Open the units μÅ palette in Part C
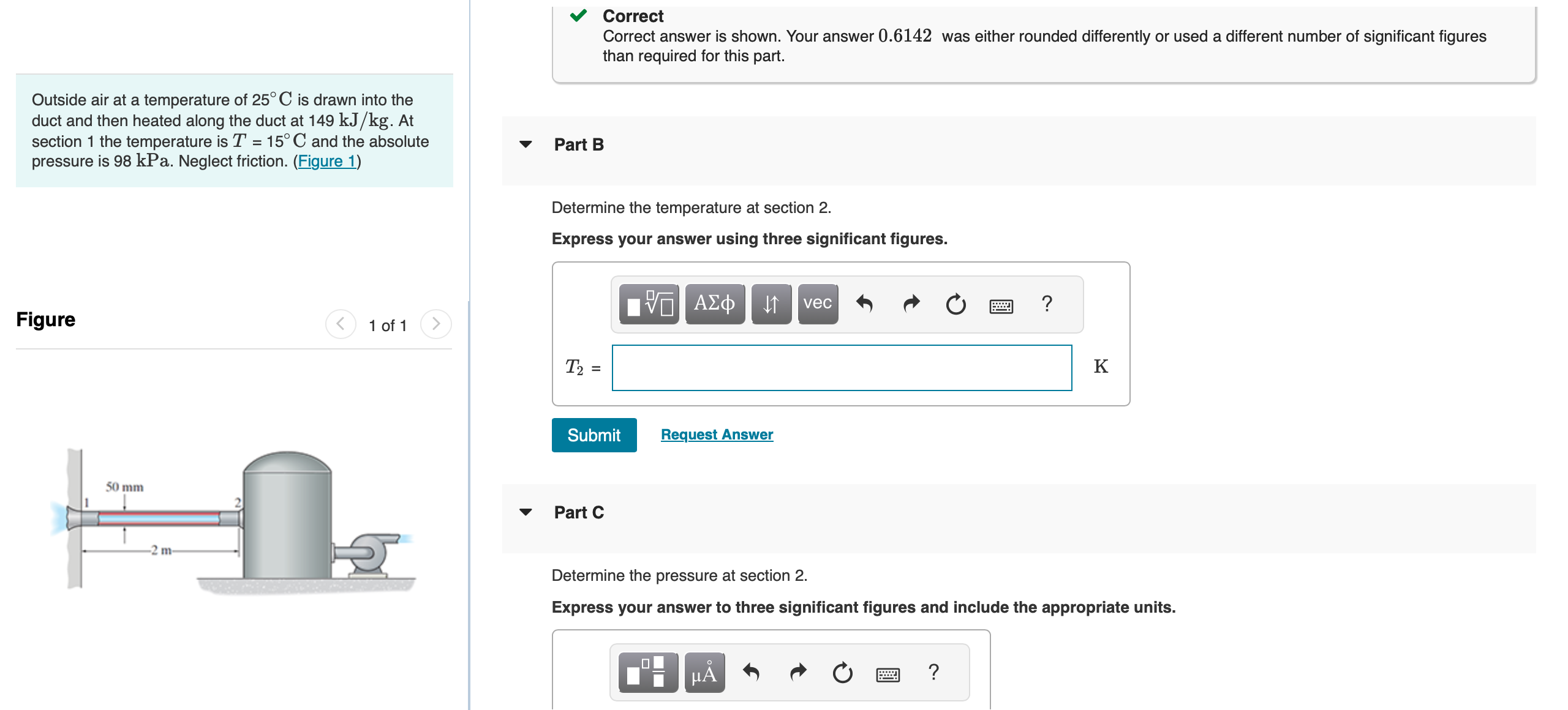 click(703, 672)
